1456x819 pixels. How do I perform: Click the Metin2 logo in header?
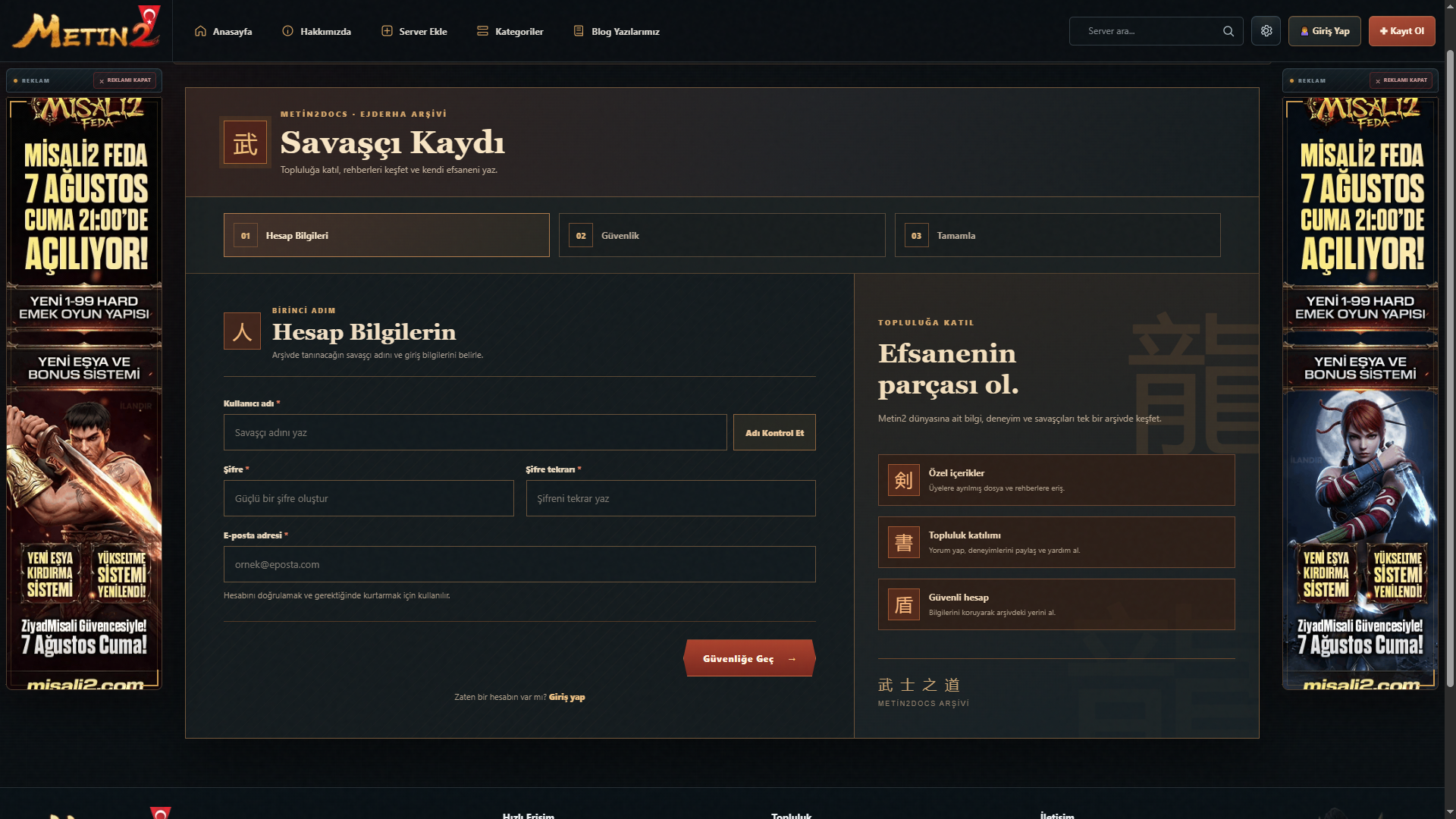pos(86,27)
